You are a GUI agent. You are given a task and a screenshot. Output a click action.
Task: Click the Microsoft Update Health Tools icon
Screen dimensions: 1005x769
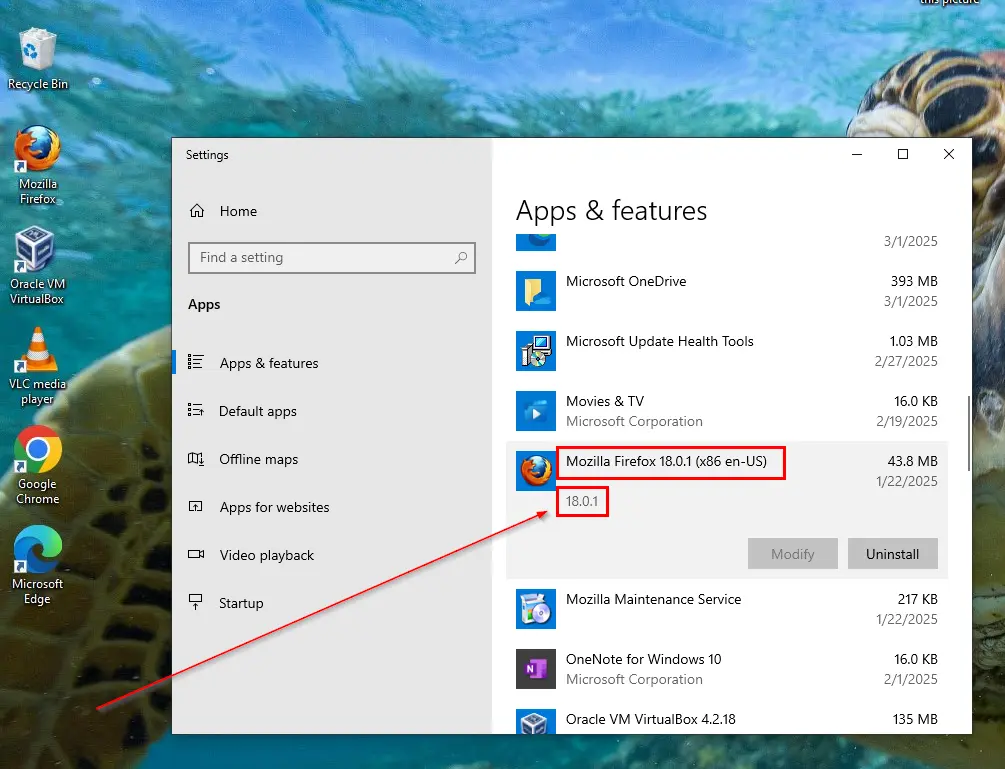(x=536, y=351)
